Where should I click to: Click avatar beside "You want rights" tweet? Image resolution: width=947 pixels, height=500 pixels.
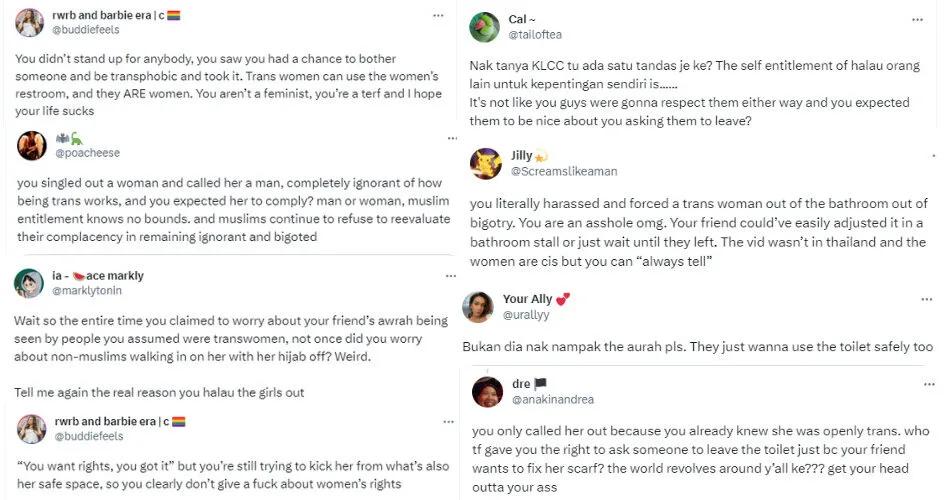point(31,429)
